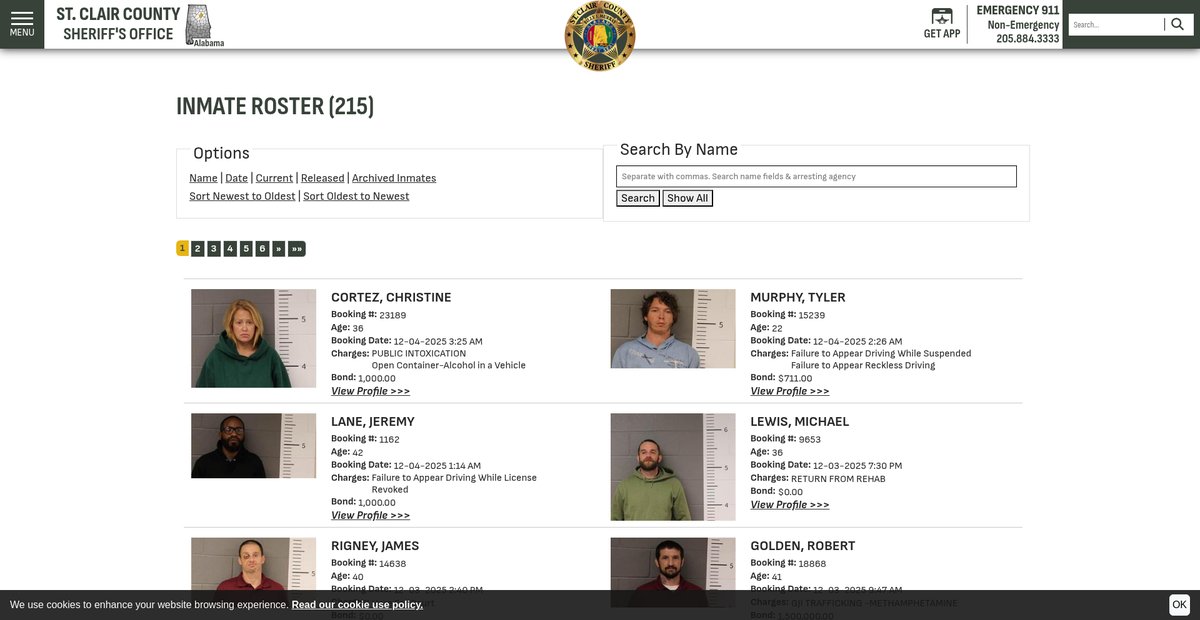Click the Show All button
The image size is (1200, 620).
[688, 198]
